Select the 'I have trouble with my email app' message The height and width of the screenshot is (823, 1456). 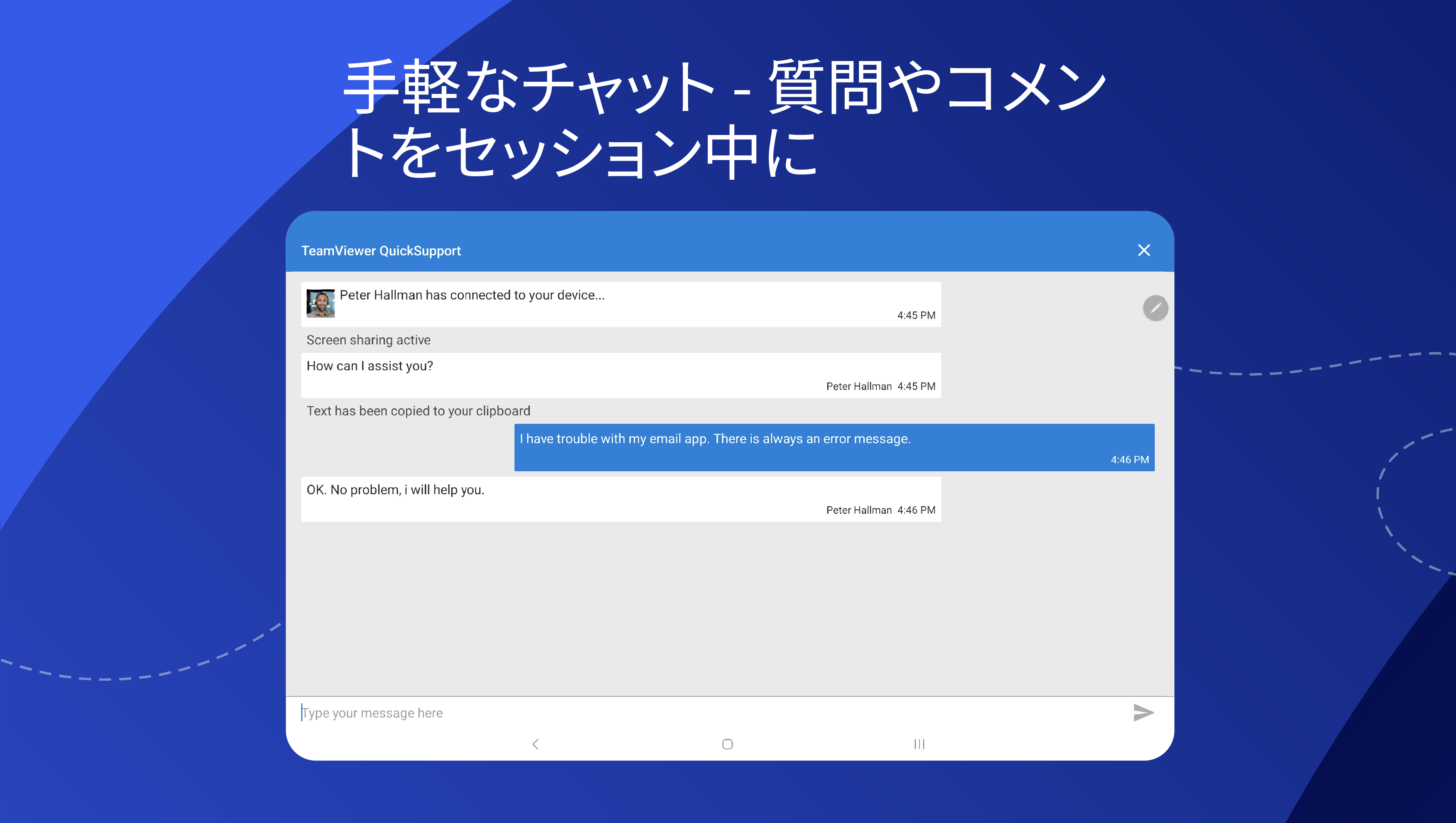834,447
